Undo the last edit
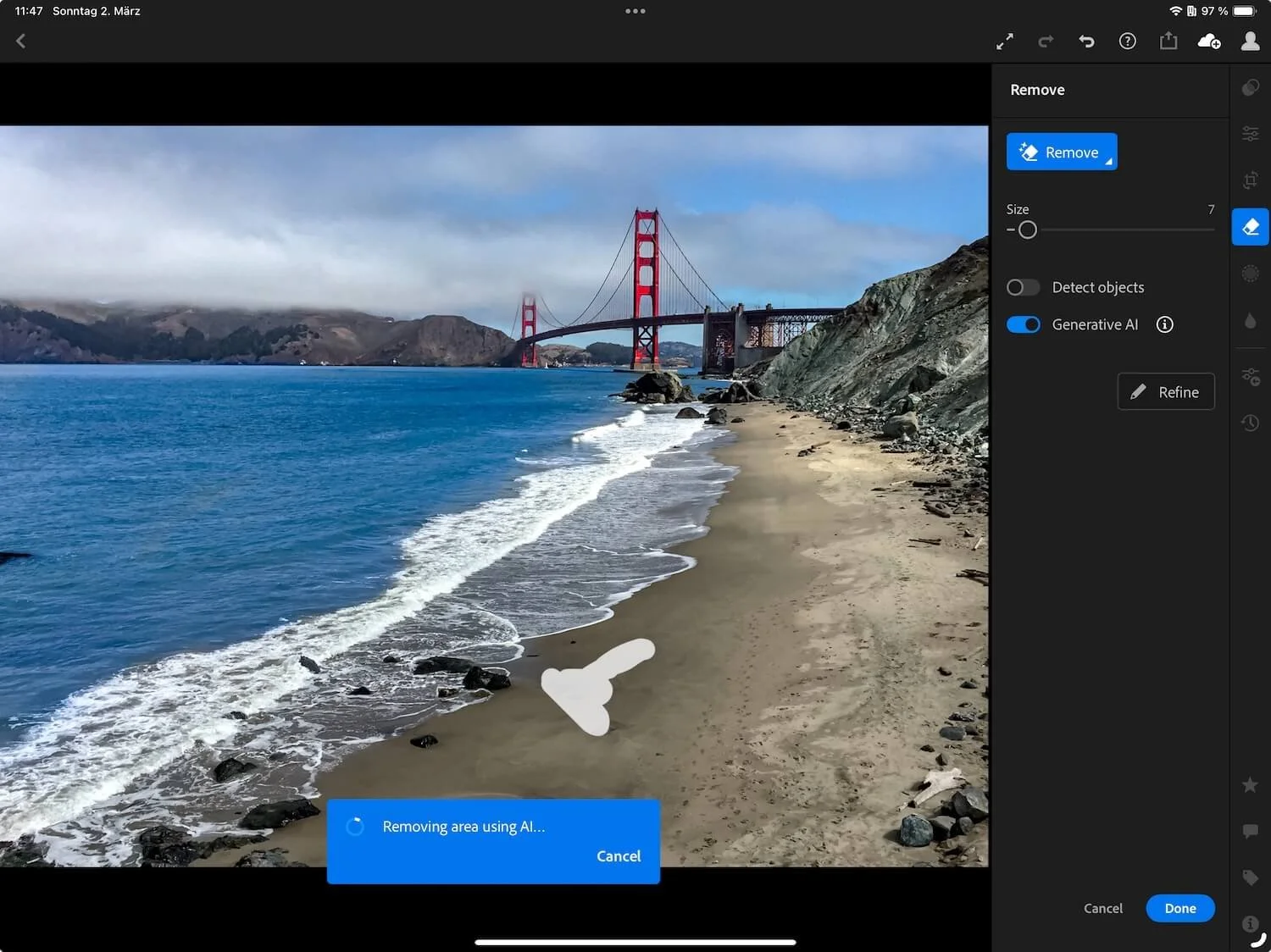The image size is (1271, 952). tap(1086, 41)
